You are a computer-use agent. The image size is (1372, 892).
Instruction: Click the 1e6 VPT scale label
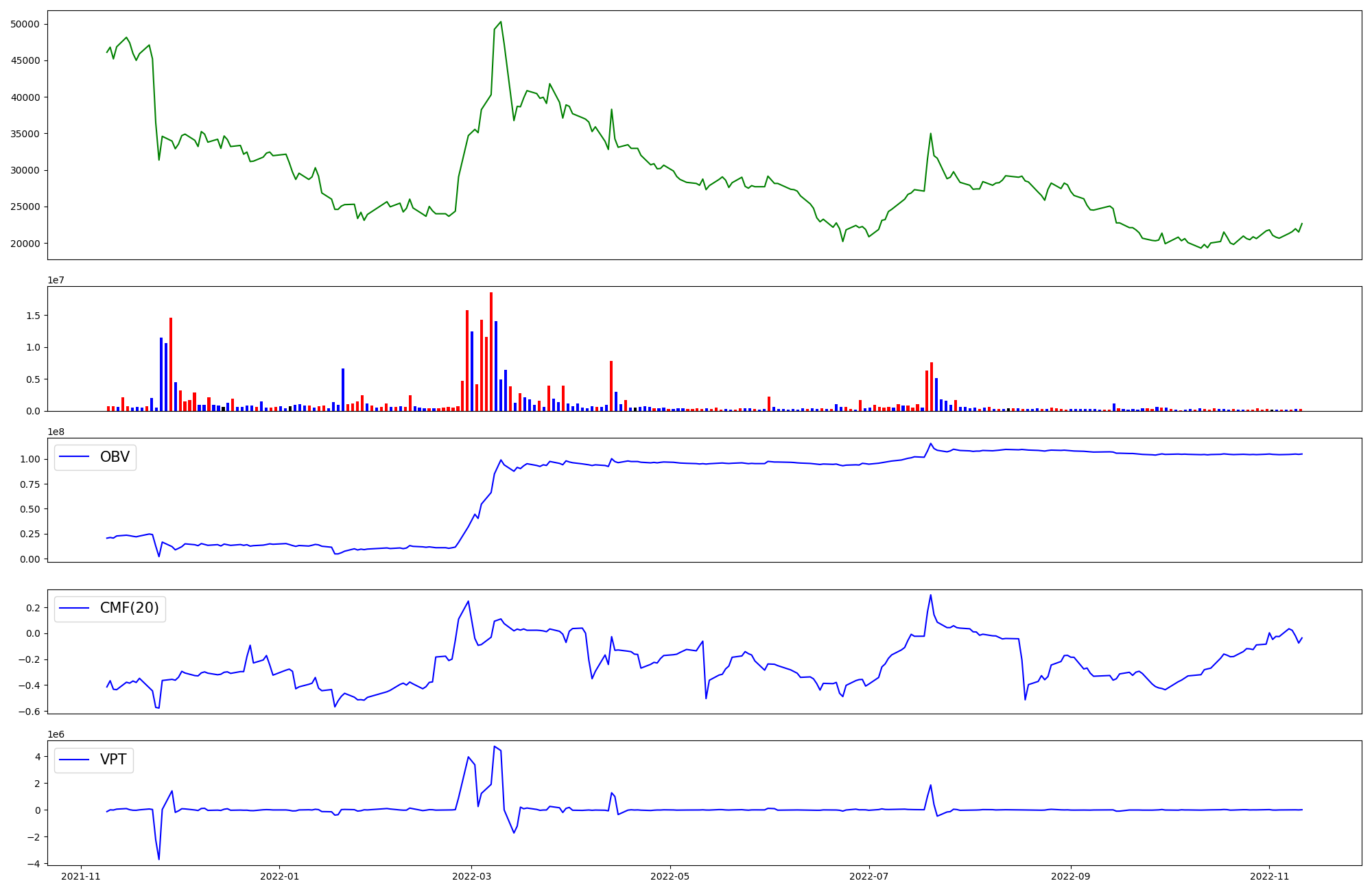[56, 734]
